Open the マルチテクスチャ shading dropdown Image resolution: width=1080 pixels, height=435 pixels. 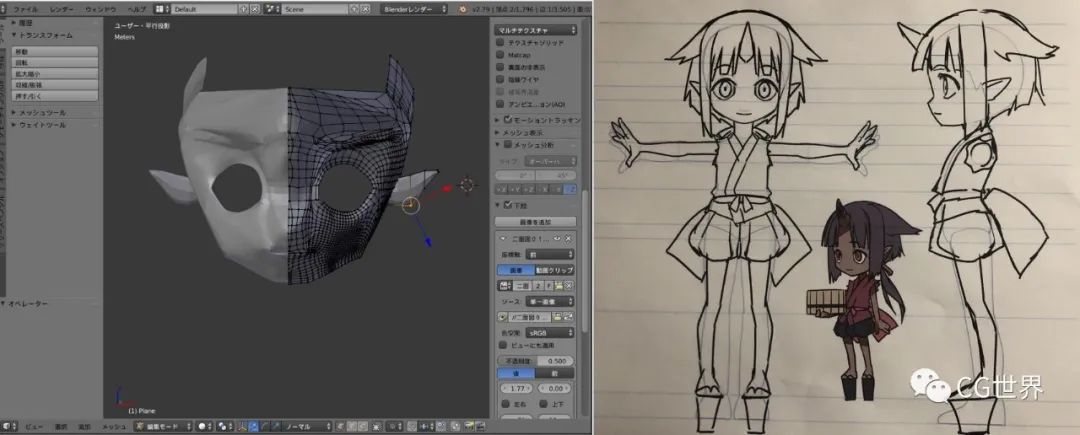(536, 30)
